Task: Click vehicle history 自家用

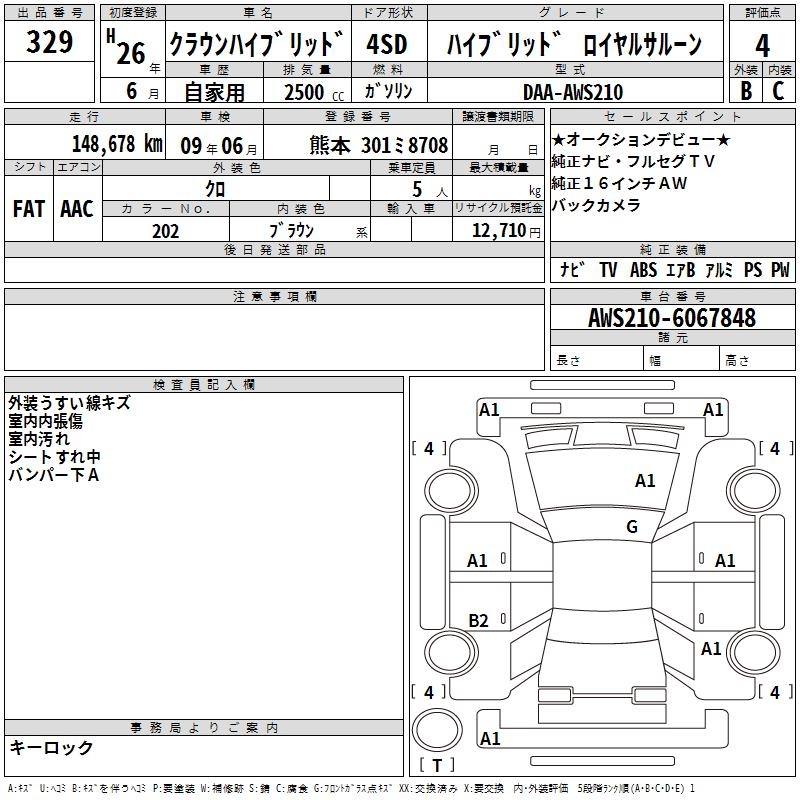Action: (x=214, y=92)
